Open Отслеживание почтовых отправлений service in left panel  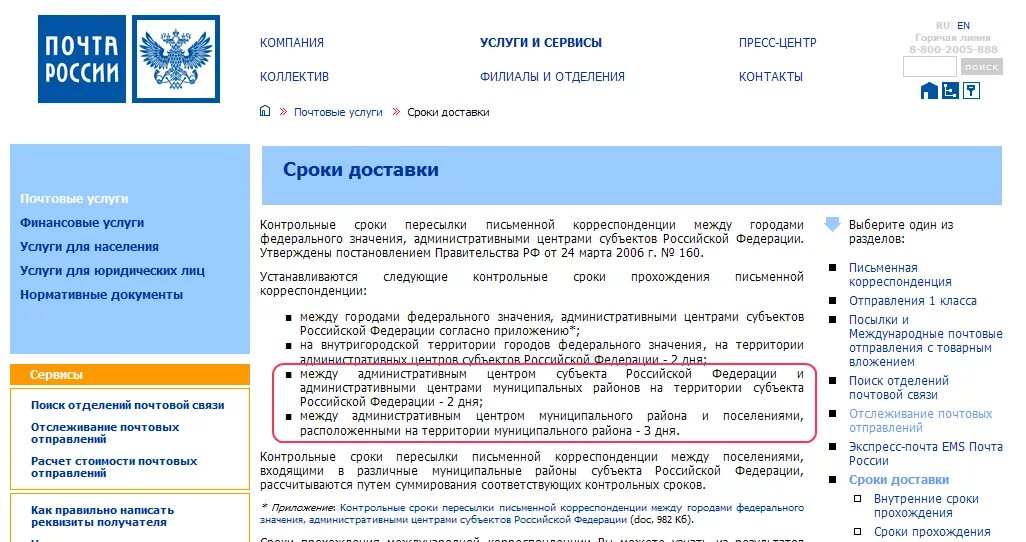coord(105,433)
